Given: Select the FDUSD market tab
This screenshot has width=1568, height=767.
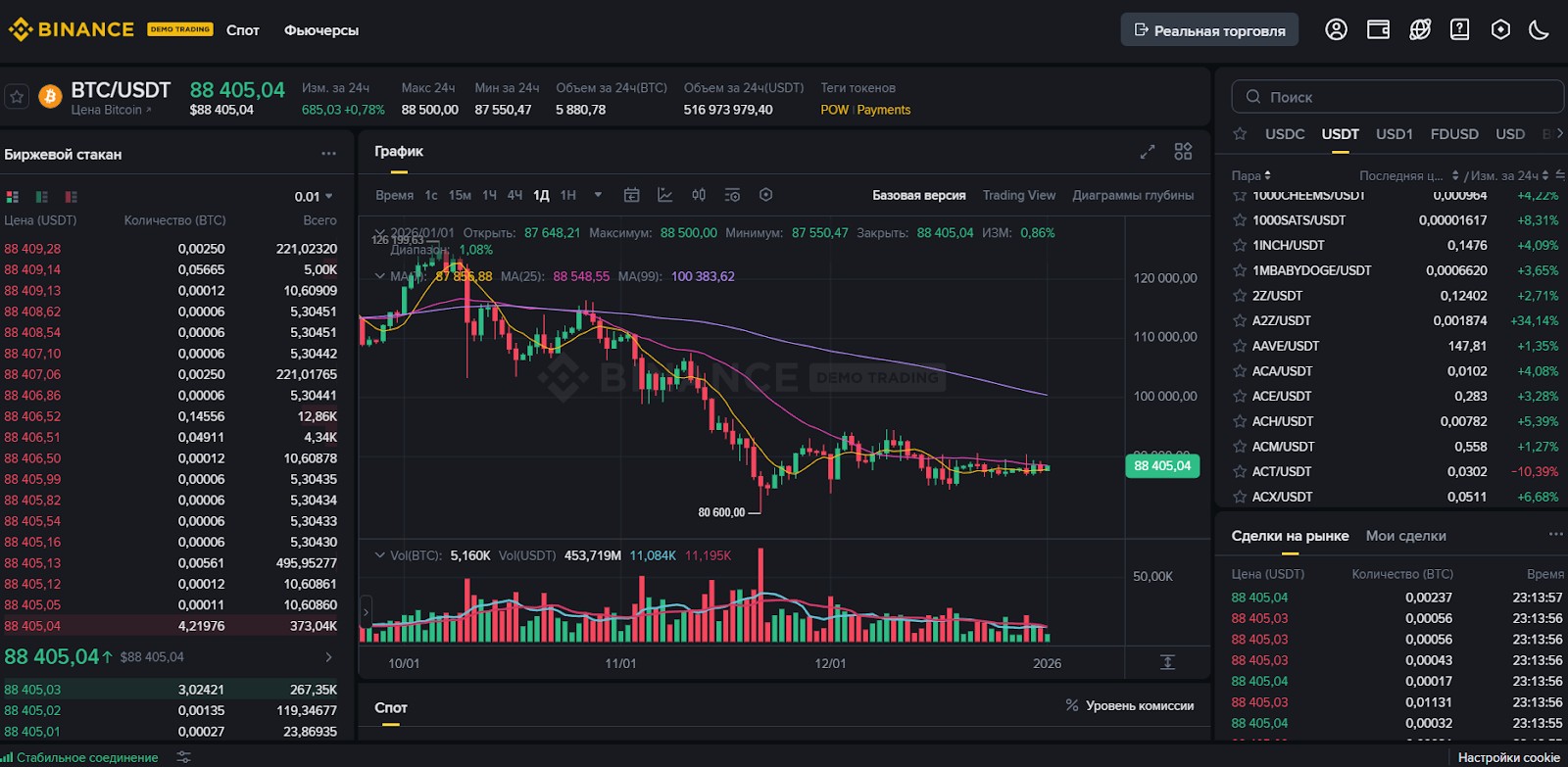Looking at the screenshot, I should coord(1454,134).
